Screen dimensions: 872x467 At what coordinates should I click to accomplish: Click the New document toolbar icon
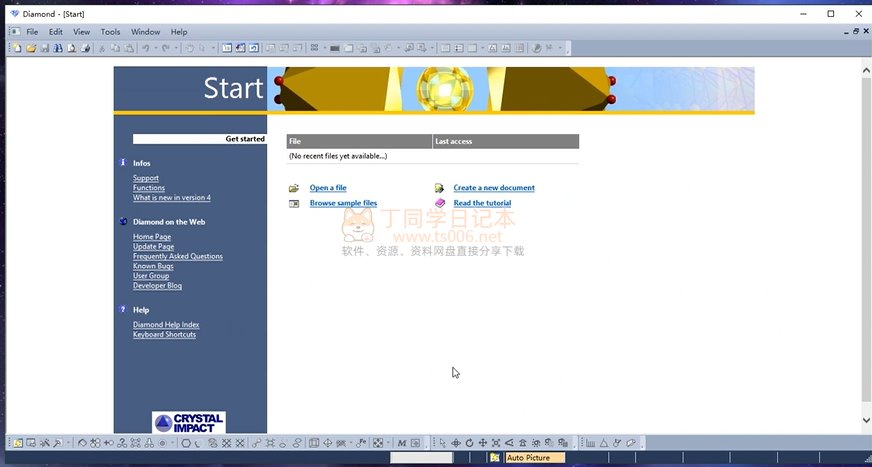pyautogui.click(x=17, y=48)
